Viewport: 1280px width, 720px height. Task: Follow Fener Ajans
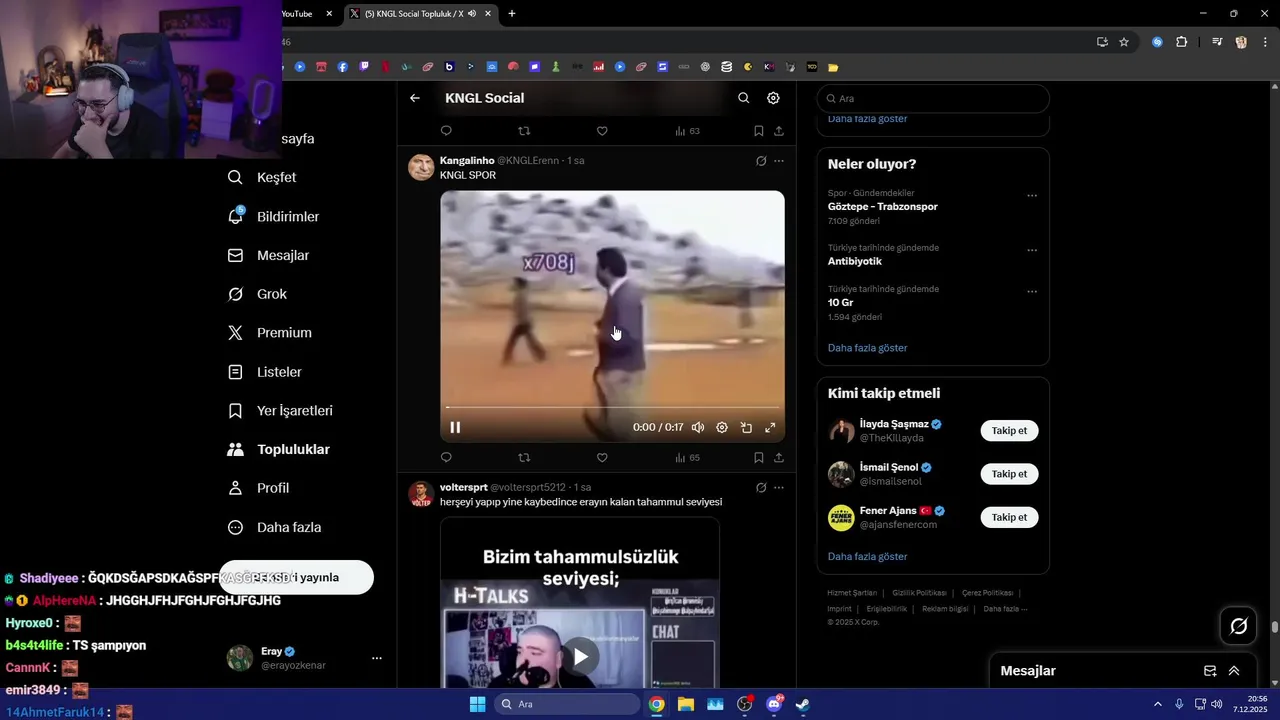pos(1009,517)
